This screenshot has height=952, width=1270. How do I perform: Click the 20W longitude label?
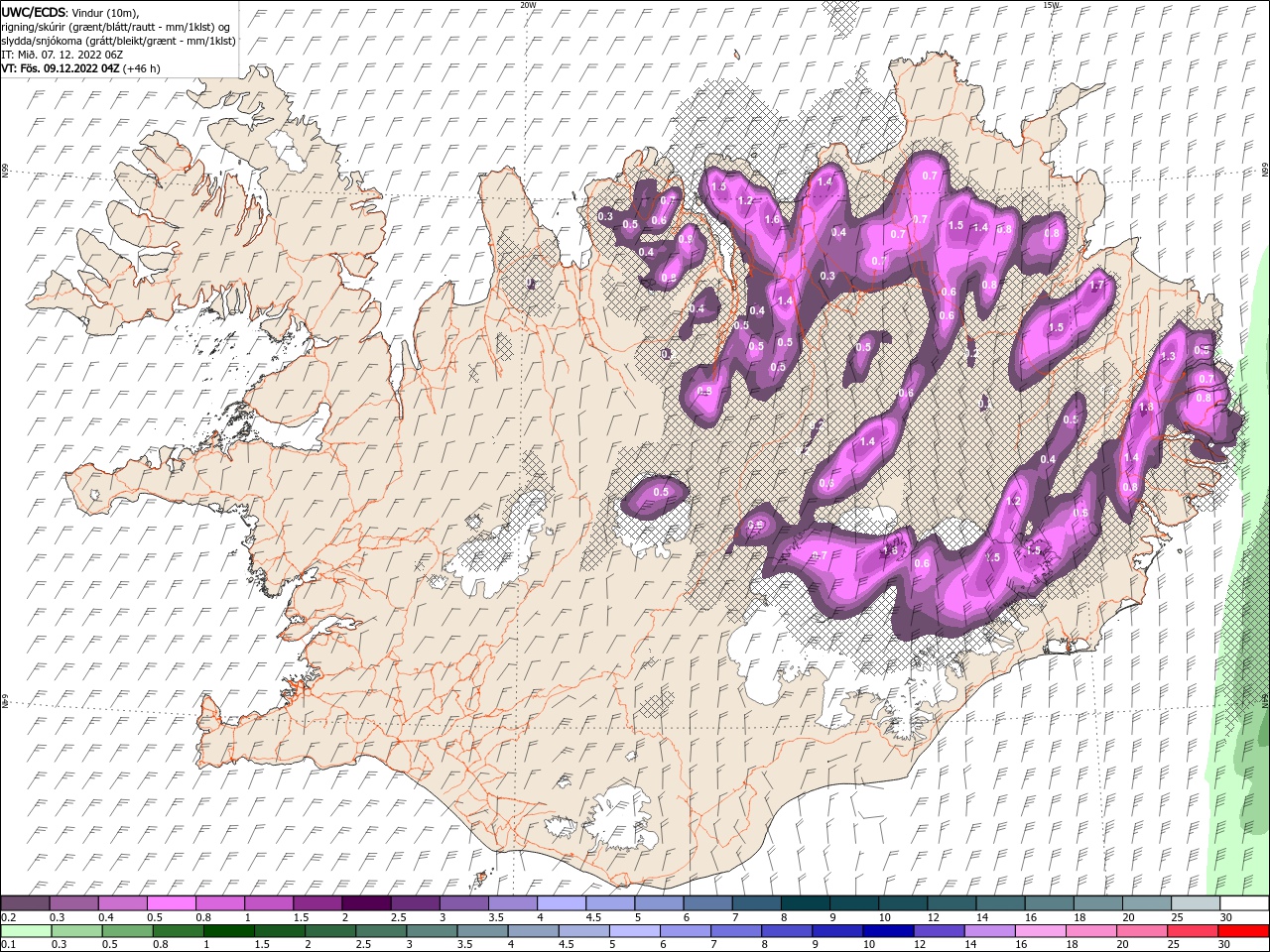point(528,5)
